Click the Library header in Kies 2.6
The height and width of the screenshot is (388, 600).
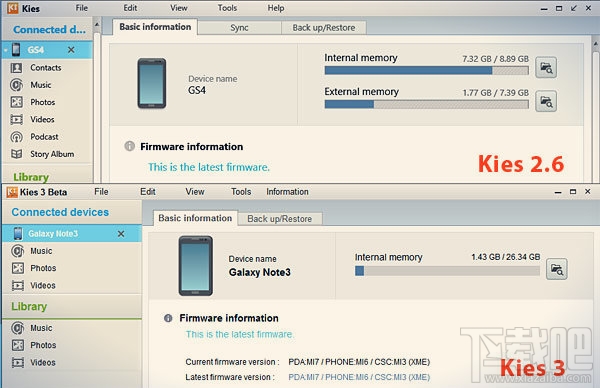click(x=31, y=177)
